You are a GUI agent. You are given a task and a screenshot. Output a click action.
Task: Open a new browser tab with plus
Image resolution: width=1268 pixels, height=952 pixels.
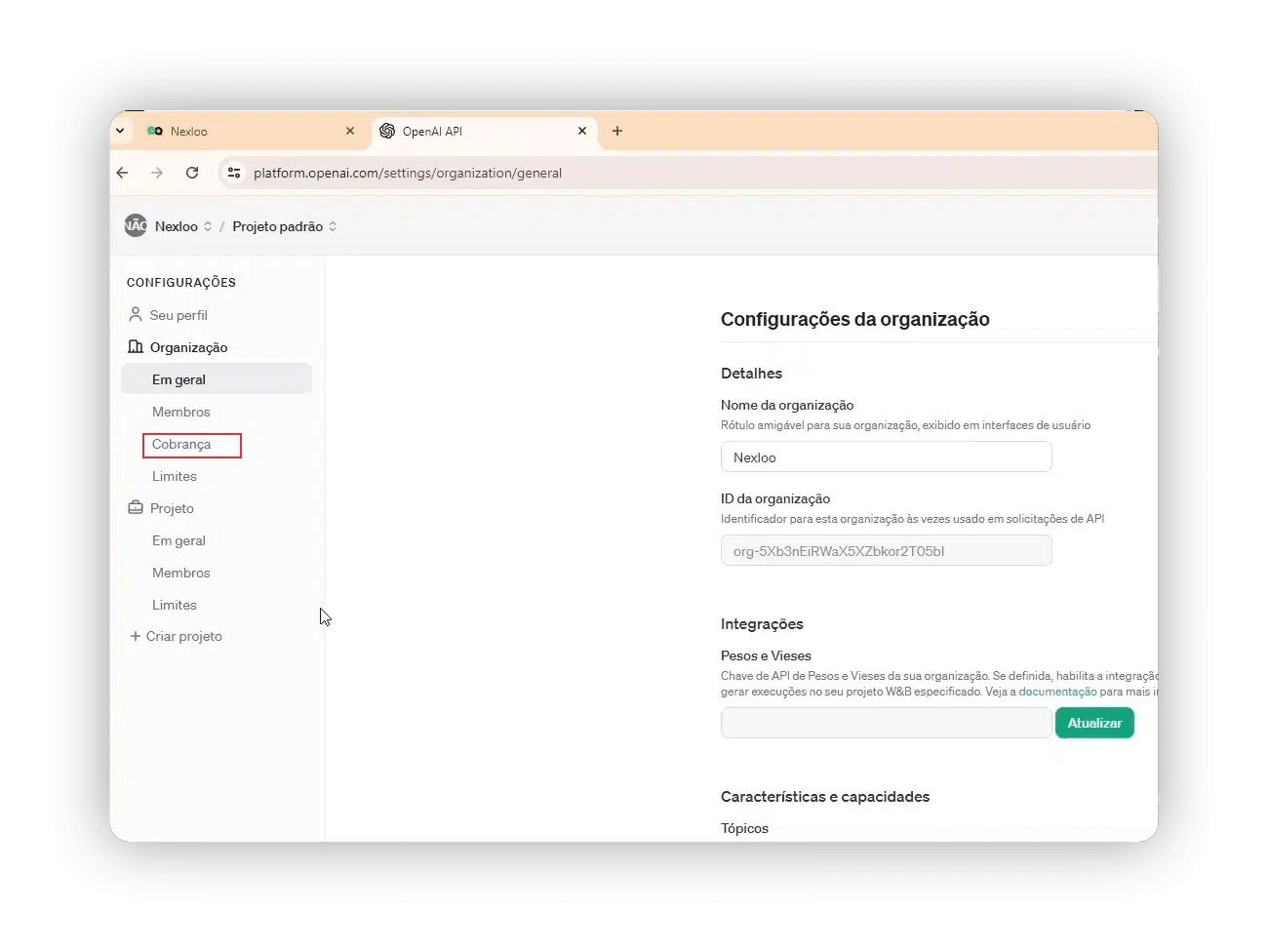pos(617,131)
